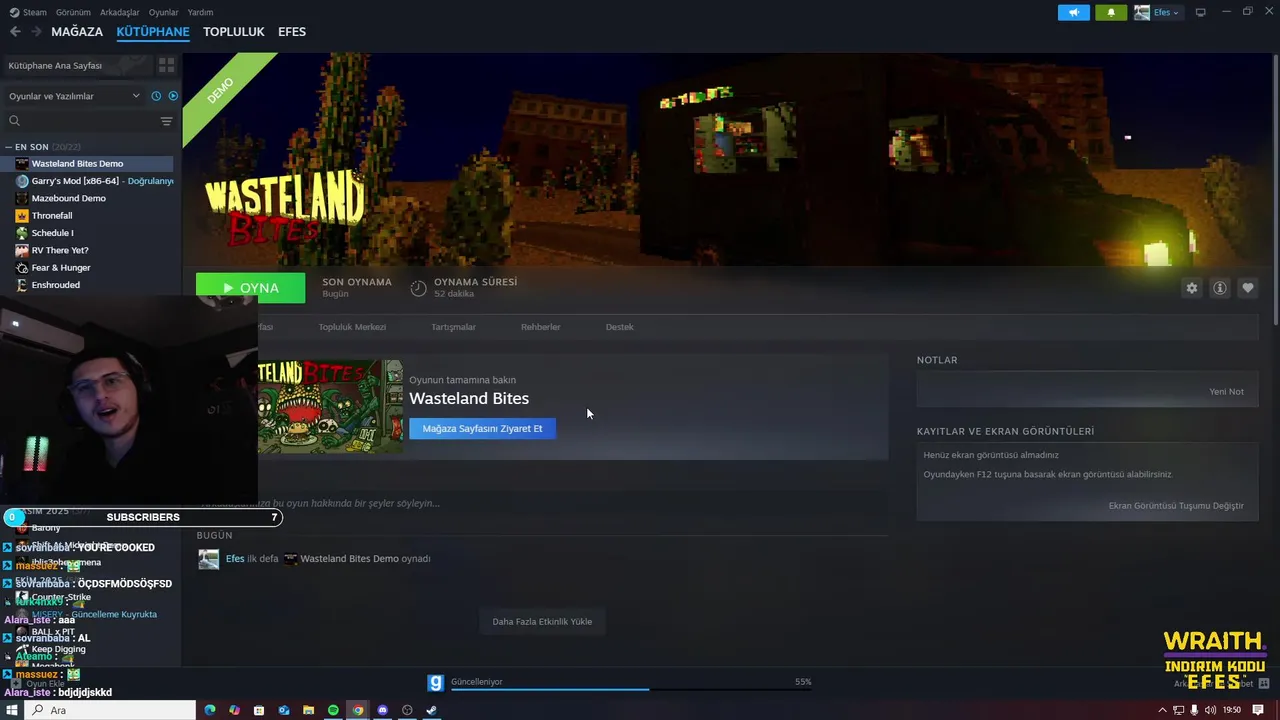The width and height of the screenshot is (1280, 720).
Task: Open Oyunlar ve Yazılımlar filter dropdown
Action: tap(73, 96)
